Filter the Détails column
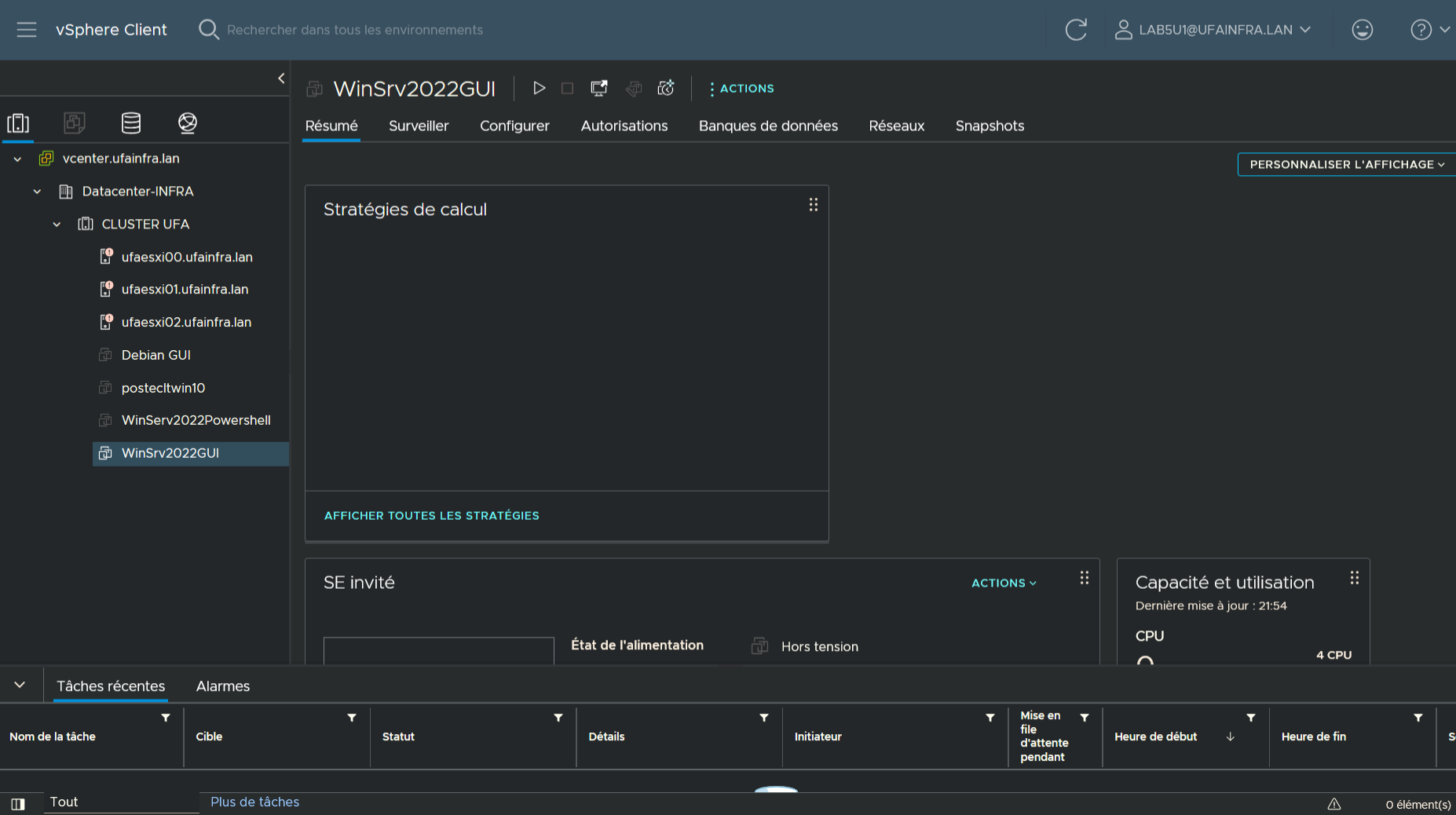The width and height of the screenshot is (1456, 815). [x=764, y=718]
